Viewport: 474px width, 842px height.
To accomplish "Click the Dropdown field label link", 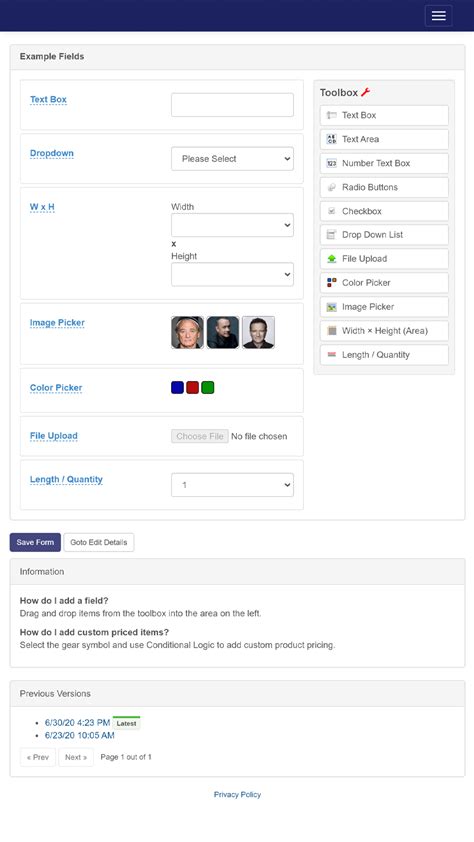I will [52, 153].
